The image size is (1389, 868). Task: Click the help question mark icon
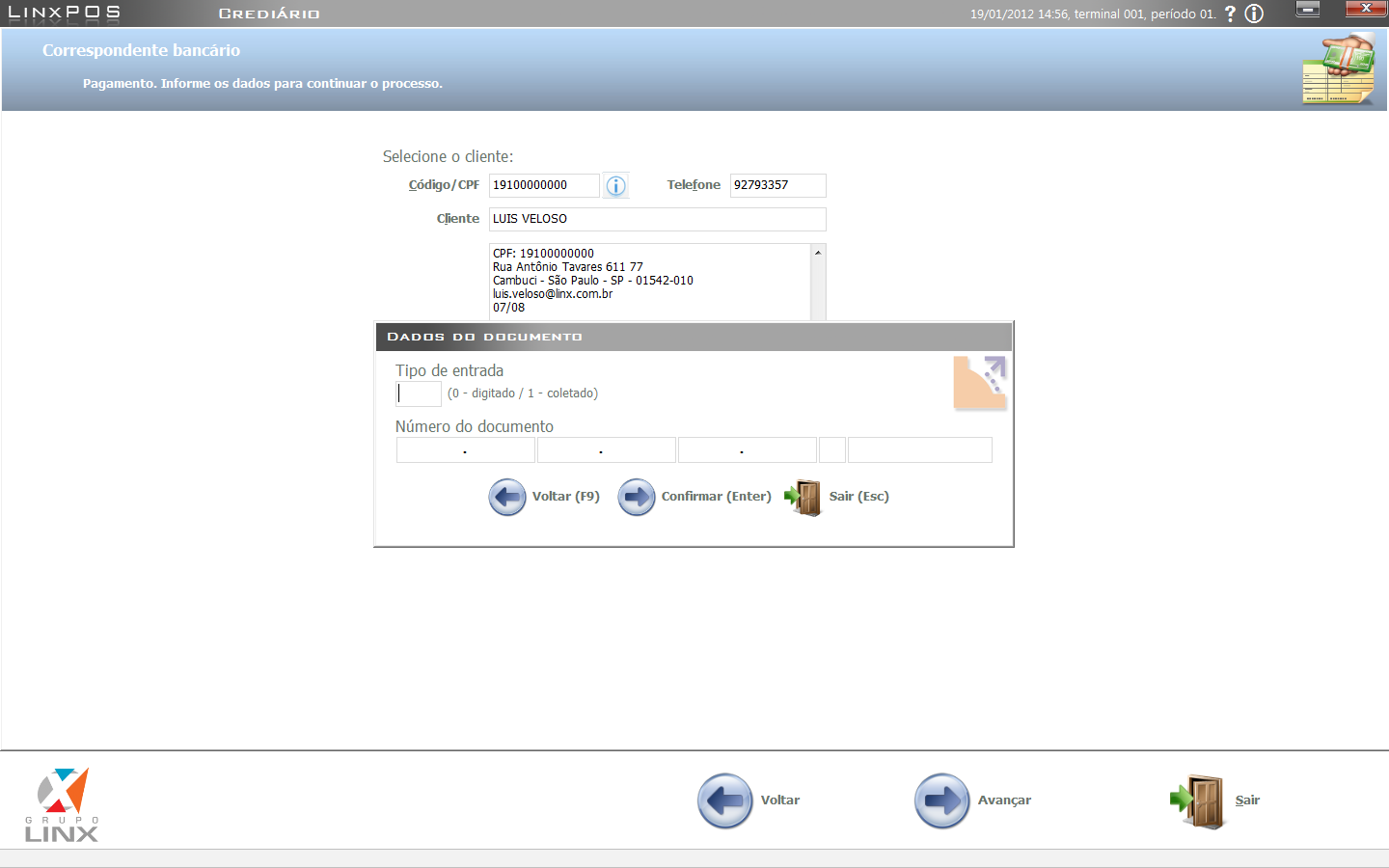coord(1230,14)
